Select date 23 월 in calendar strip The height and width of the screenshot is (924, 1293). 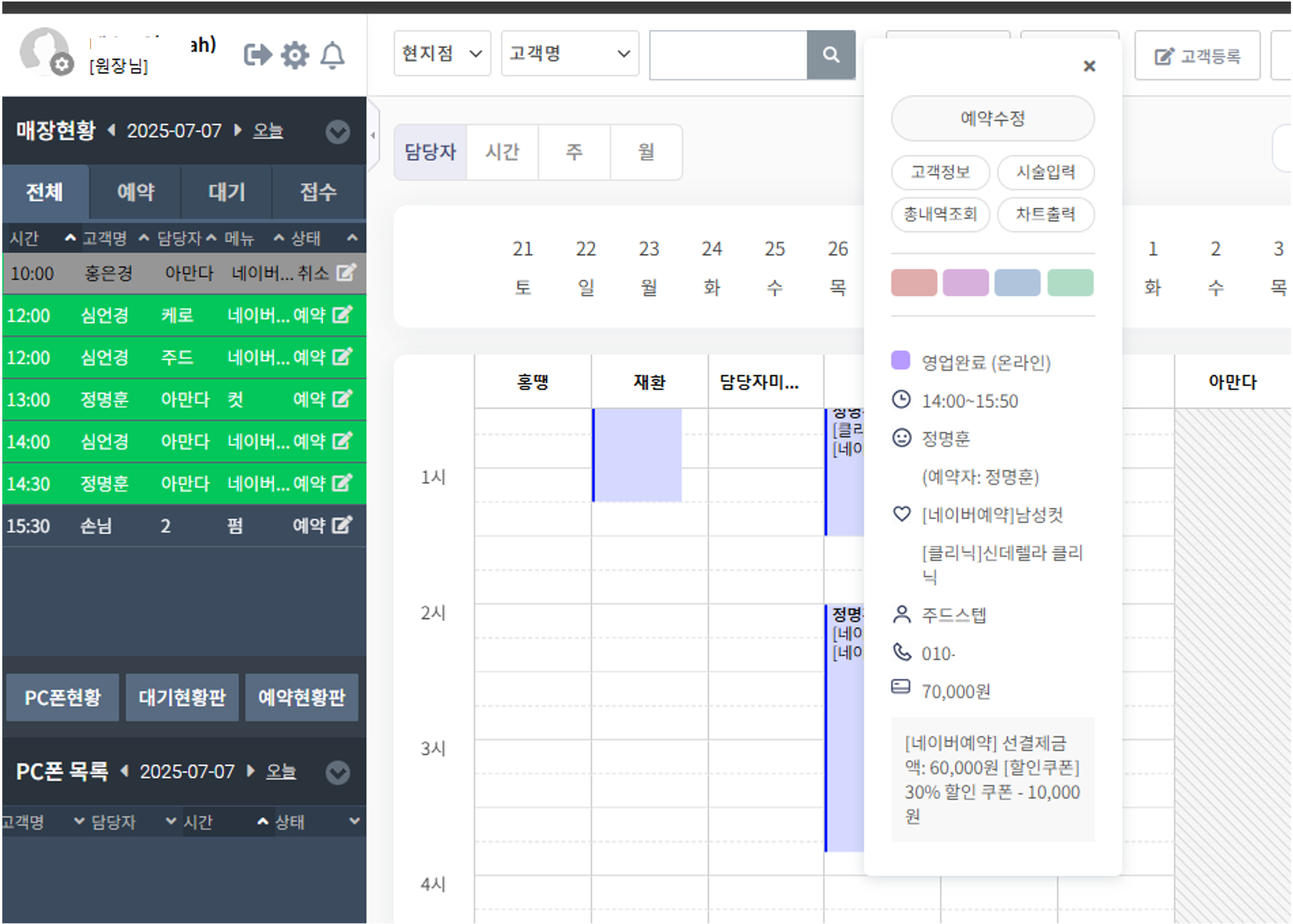point(649,268)
